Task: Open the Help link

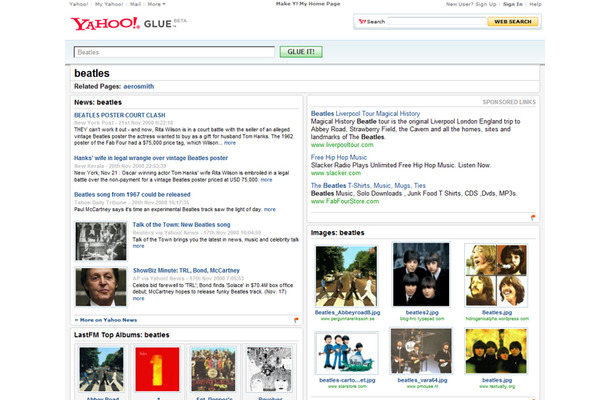Action: [535, 4]
